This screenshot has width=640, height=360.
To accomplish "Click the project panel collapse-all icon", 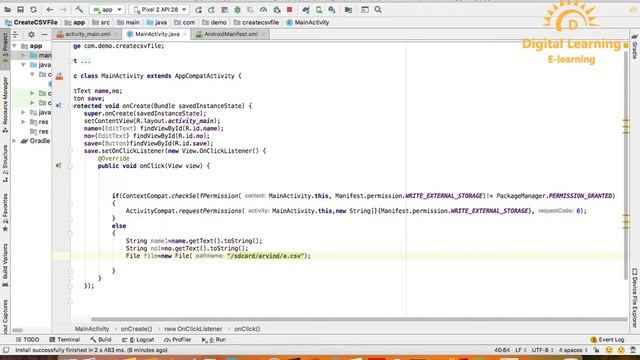I will tap(16, 35).
